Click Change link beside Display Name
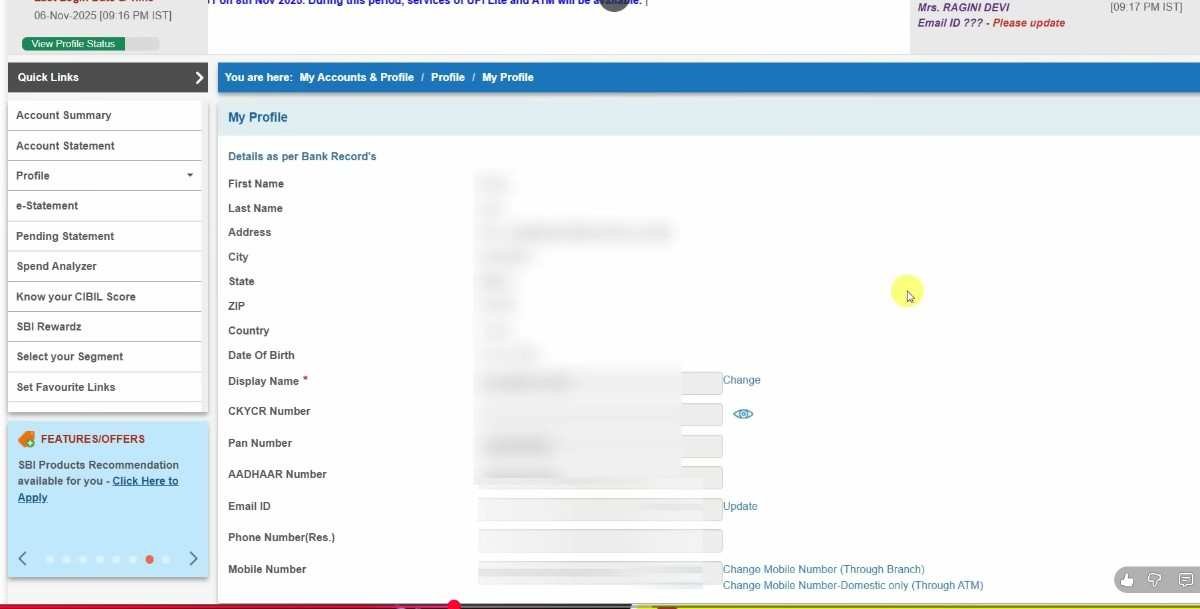This screenshot has width=1200, height=609. 741,380
